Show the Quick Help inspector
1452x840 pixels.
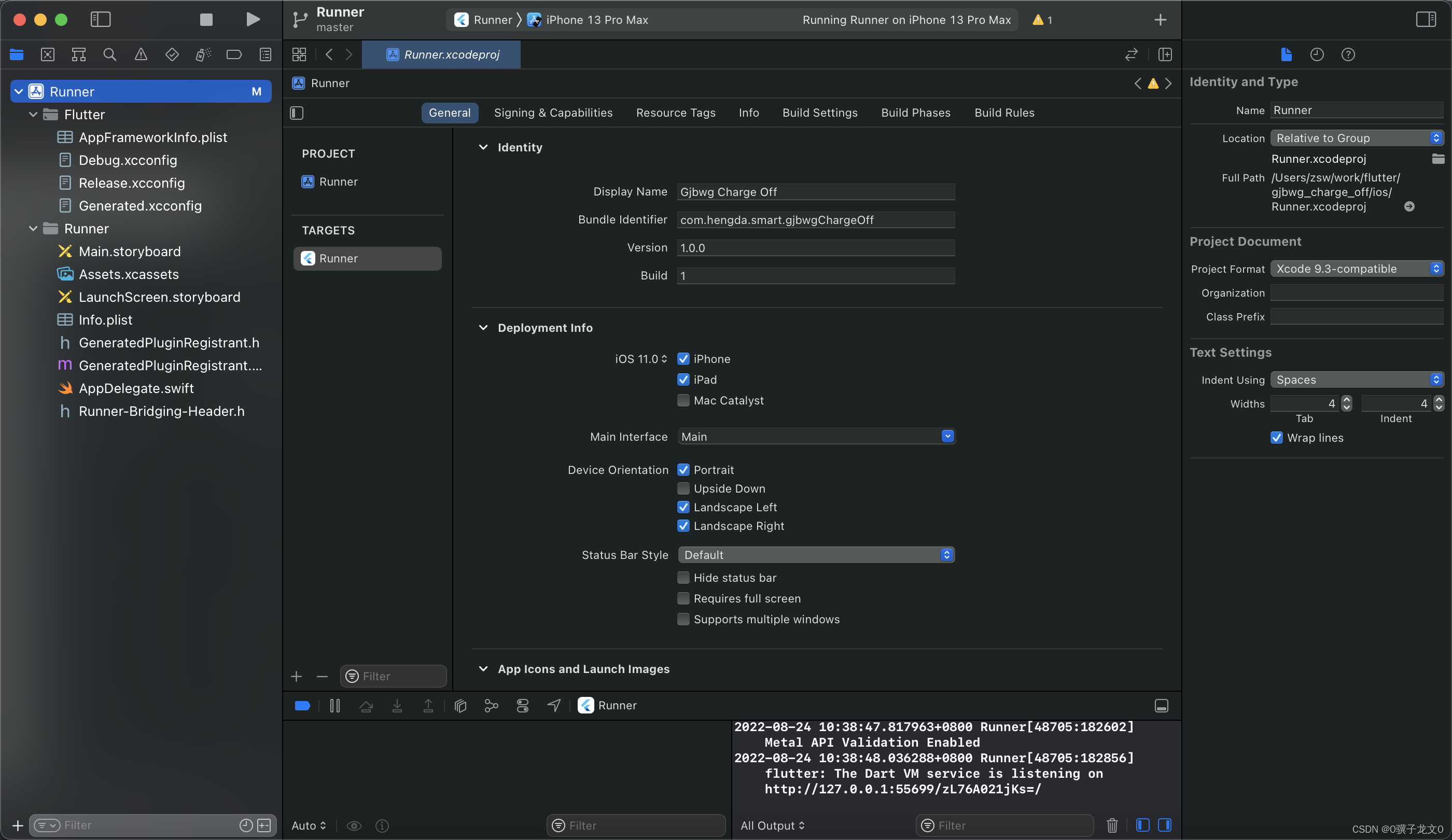pyautogui.click(x=1348, y=55)
